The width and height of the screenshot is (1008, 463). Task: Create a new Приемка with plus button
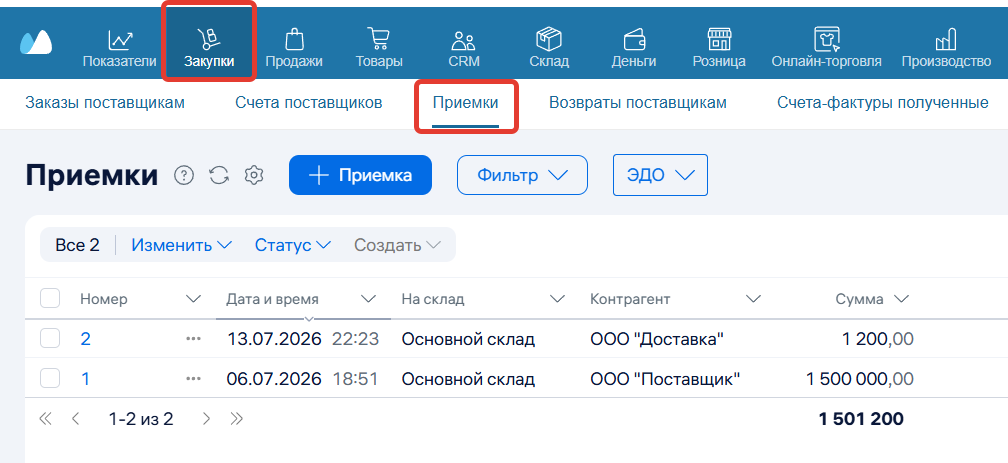point(361,175)
